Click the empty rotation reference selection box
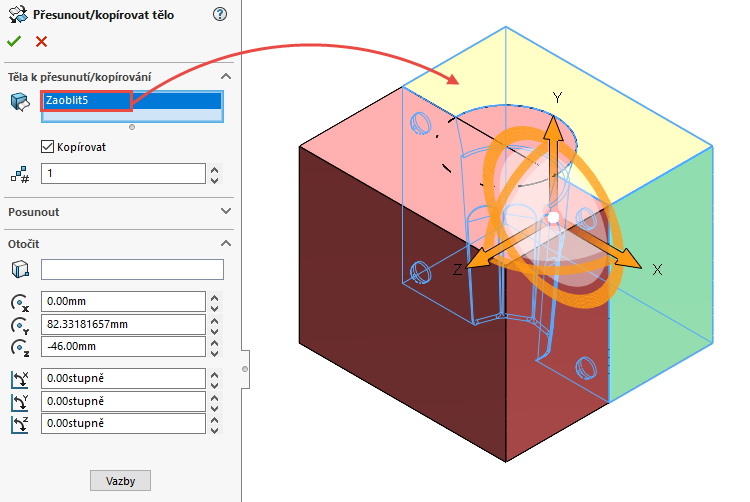Image resolution: width=750 pixels, height=502 pixels. 132,269
